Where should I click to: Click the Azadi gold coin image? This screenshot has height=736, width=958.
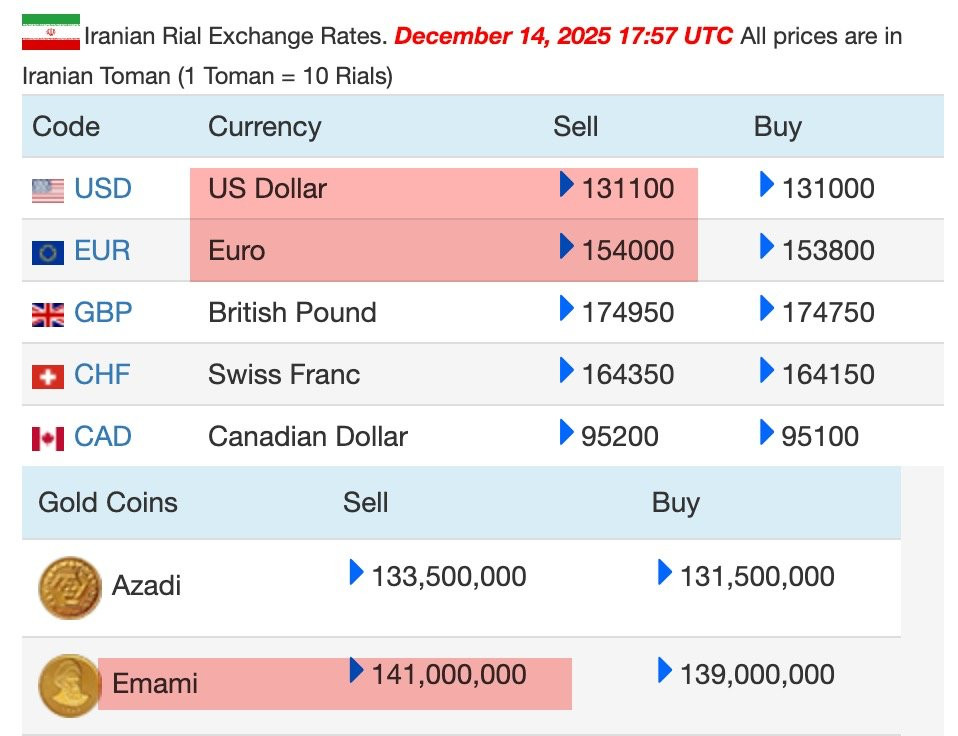(70, 588)
